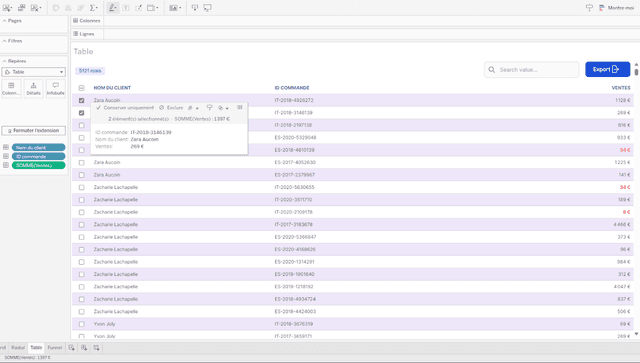Click the data guide icon left of Montre-moi
Screen dimensions: 640x363
click(589, 8)
